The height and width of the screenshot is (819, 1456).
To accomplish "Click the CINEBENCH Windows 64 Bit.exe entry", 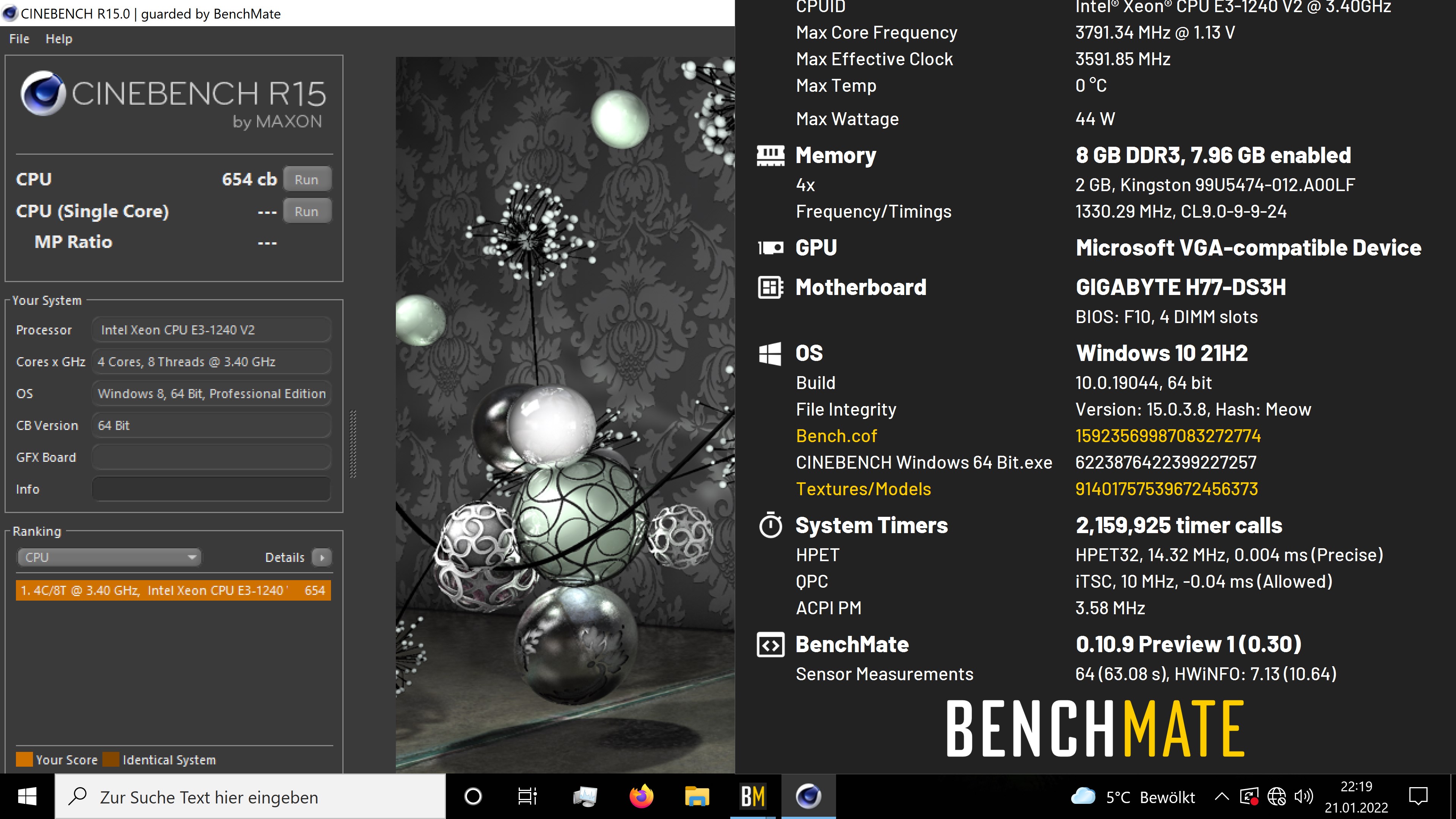I will point(924,462).
